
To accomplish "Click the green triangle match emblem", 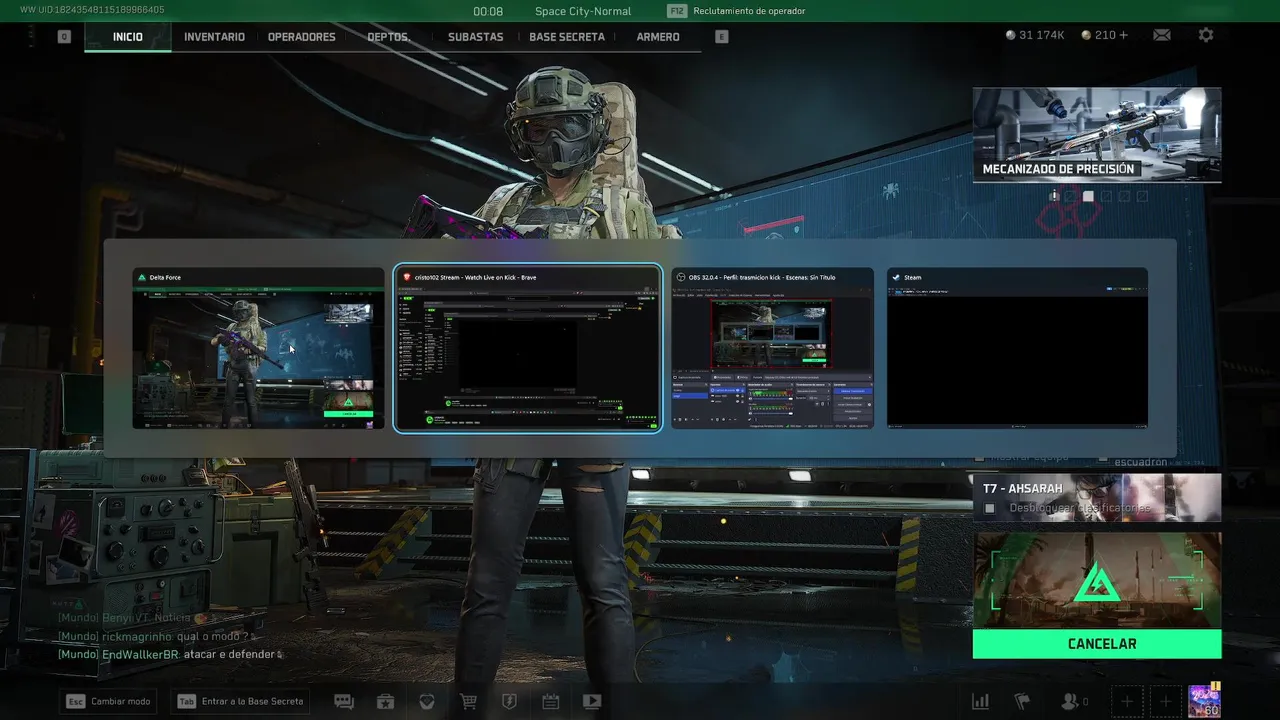I will [x=1097, y=582].
